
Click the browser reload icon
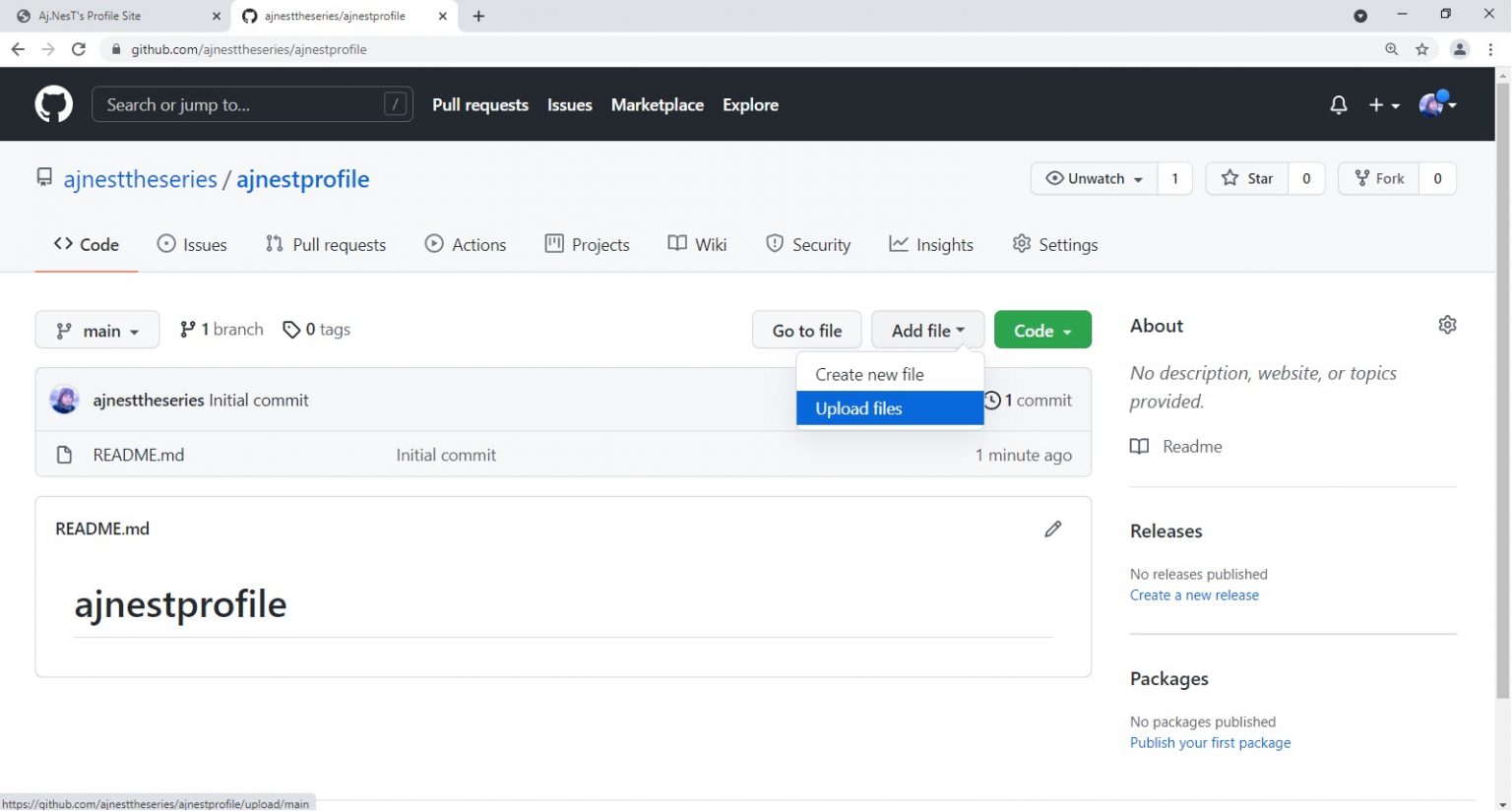coord(79,49)
